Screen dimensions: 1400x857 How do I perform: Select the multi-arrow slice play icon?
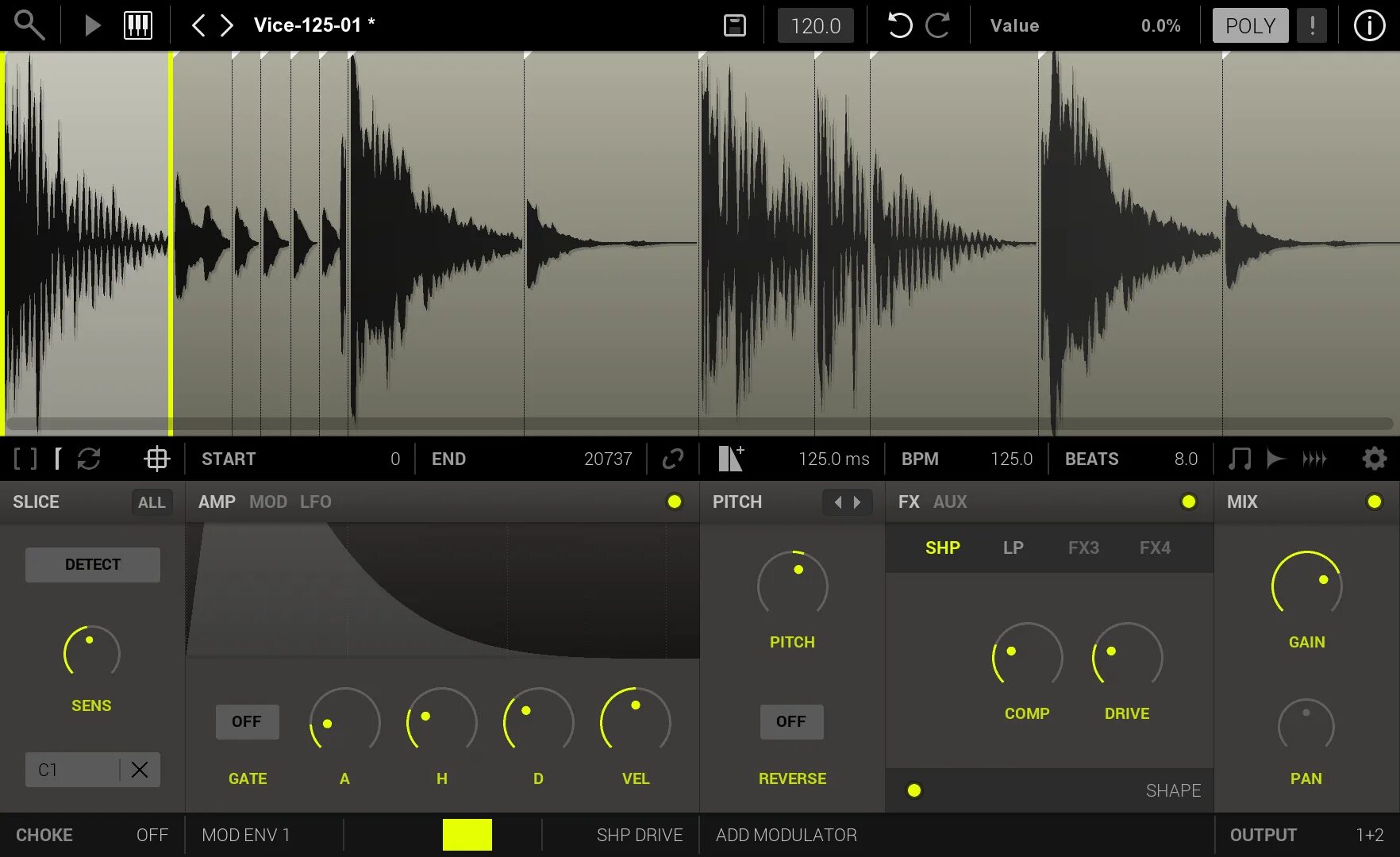pos(1314,459)
